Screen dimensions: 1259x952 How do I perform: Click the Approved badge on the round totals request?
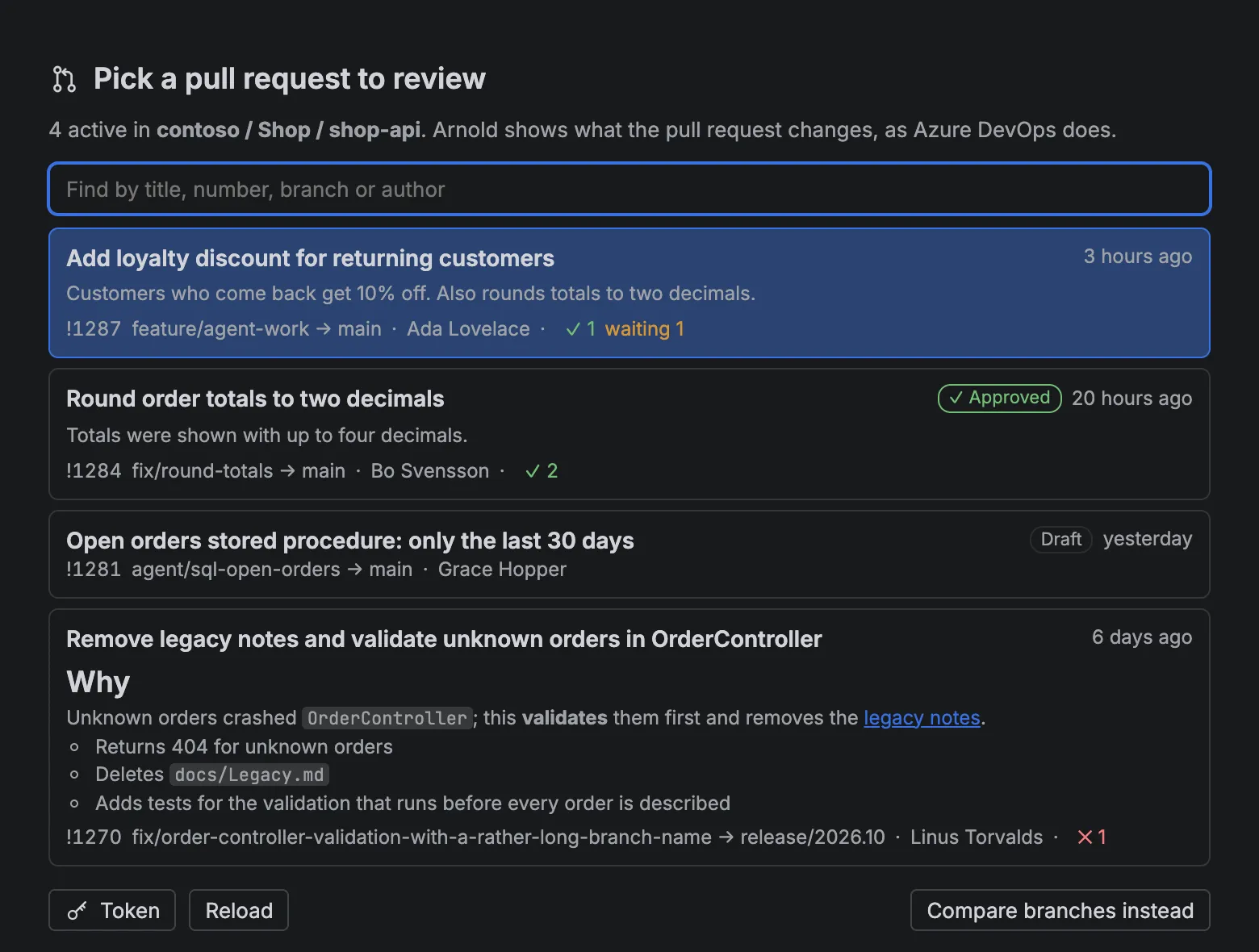(999, 398)
